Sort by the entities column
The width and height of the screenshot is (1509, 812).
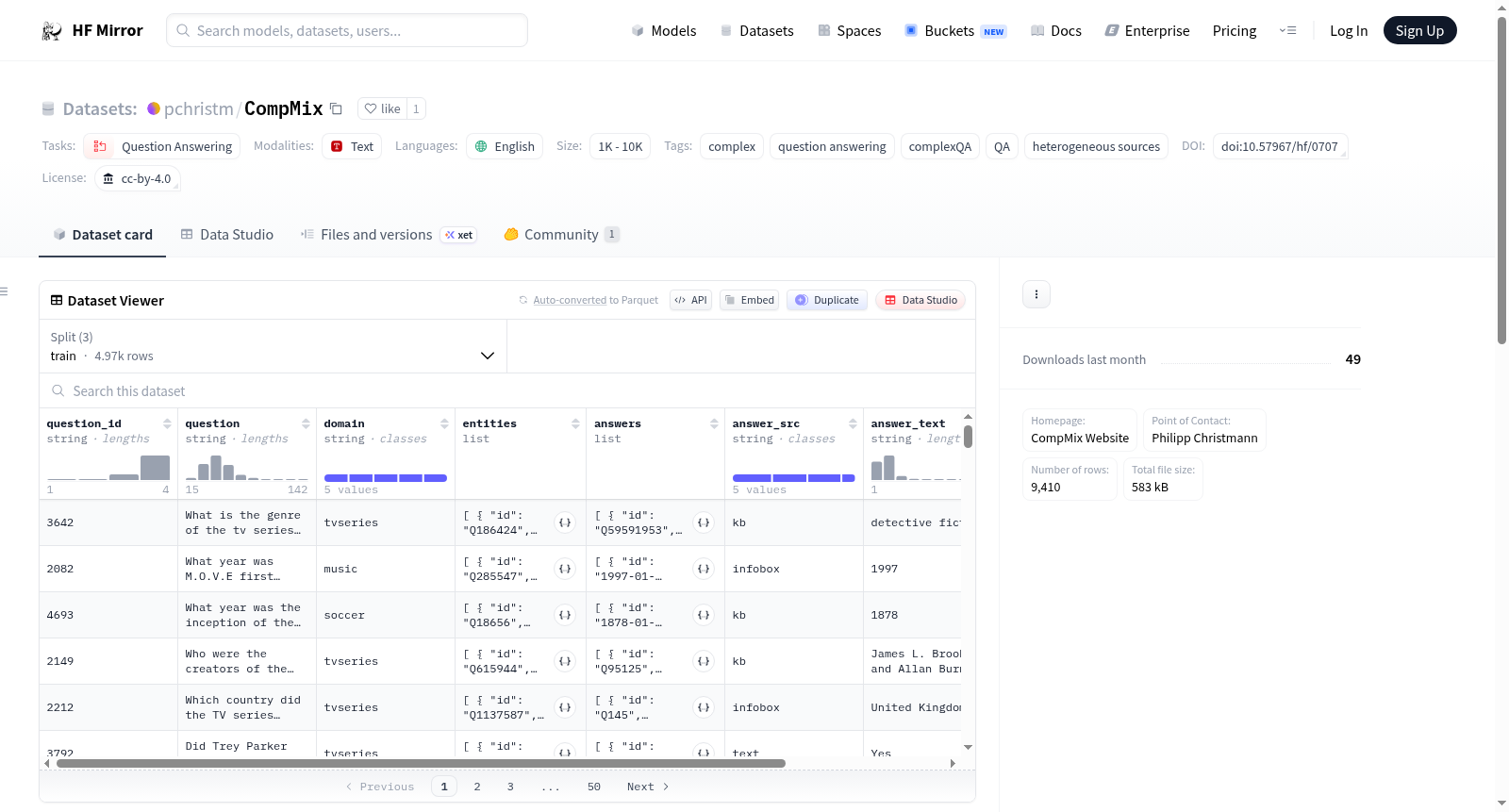(575, 423)
